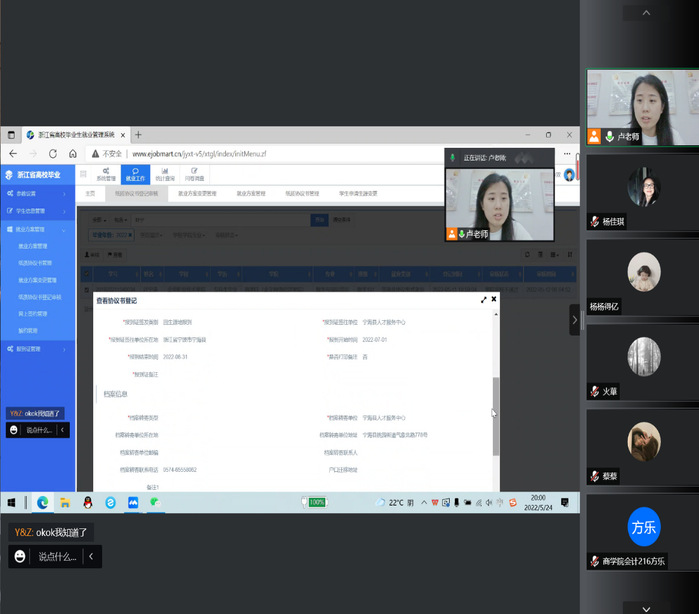The height and width of the screenshot is (614, 699).
Task: Toggle muted mic for 商学院会计216方乐
Action: 595,561
